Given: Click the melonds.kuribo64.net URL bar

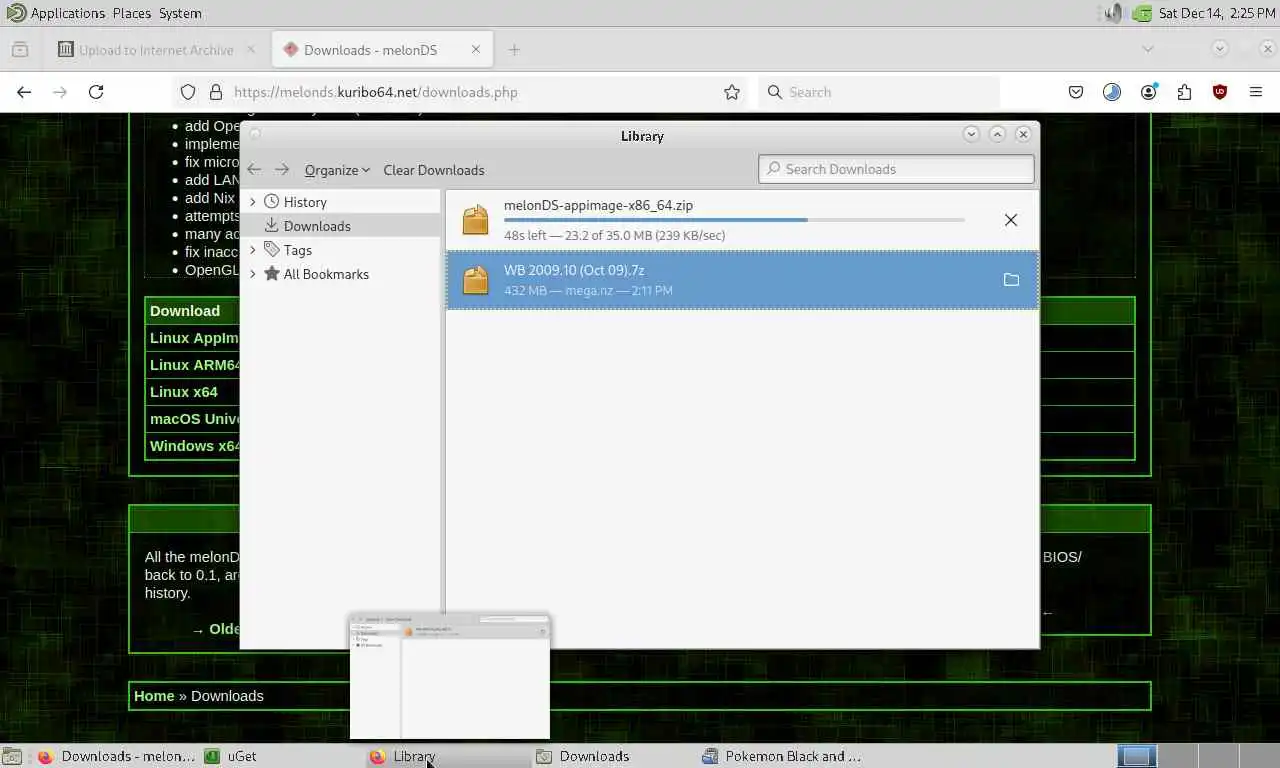Looking at the screenshot, I should (x=461, y=92).
